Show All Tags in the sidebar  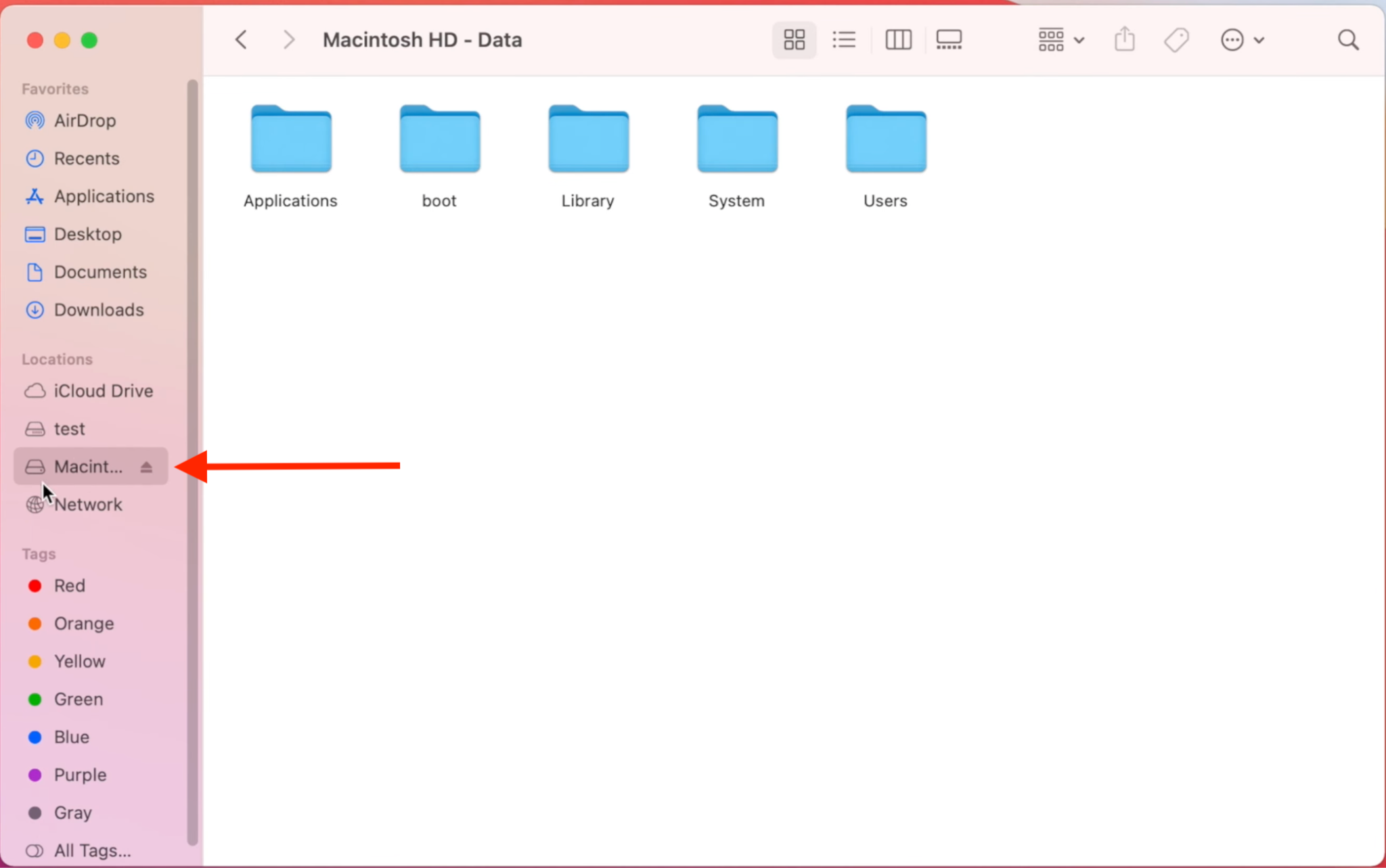tap(89, 850)
